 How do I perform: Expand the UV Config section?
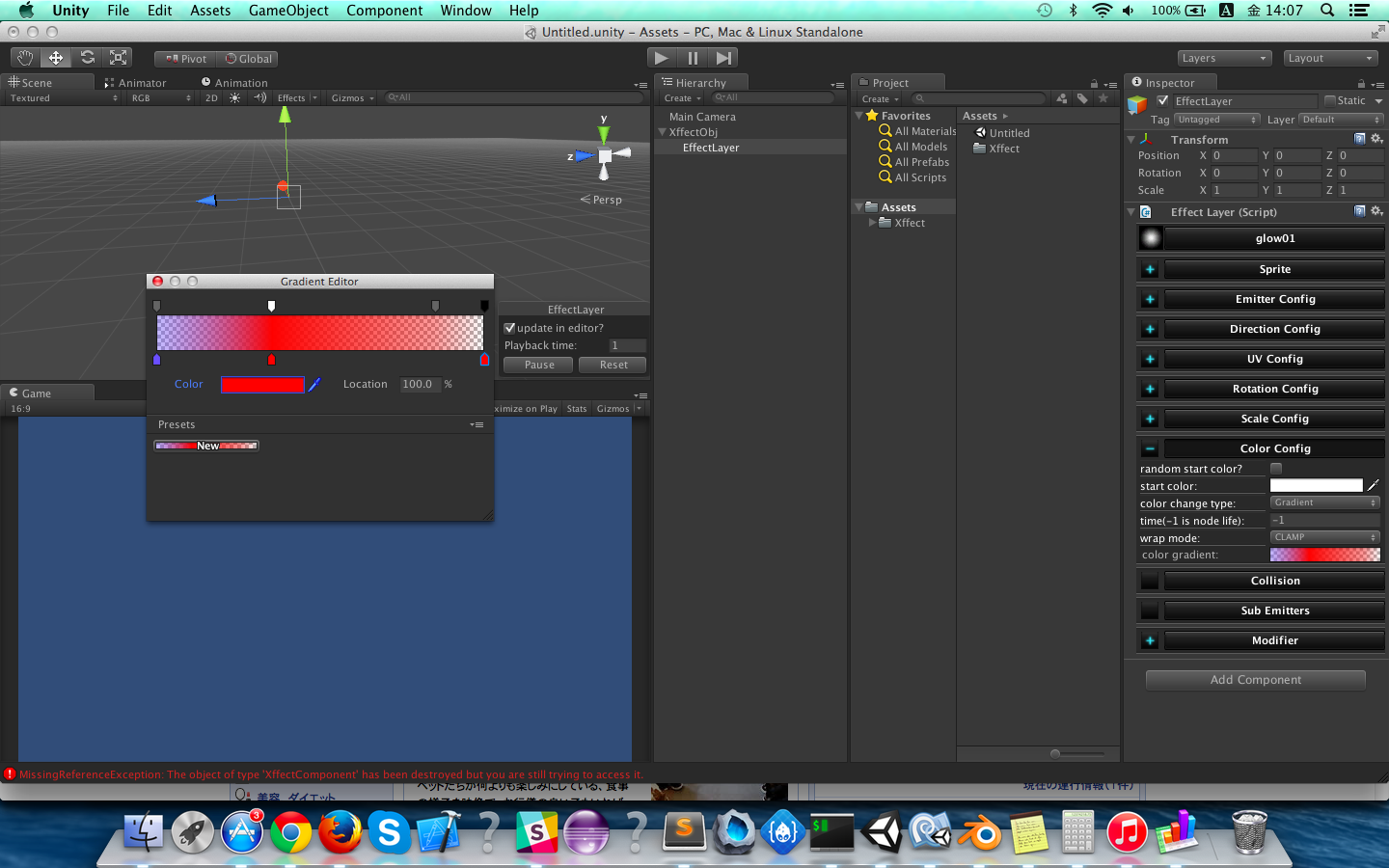(x=1150, y=359)
